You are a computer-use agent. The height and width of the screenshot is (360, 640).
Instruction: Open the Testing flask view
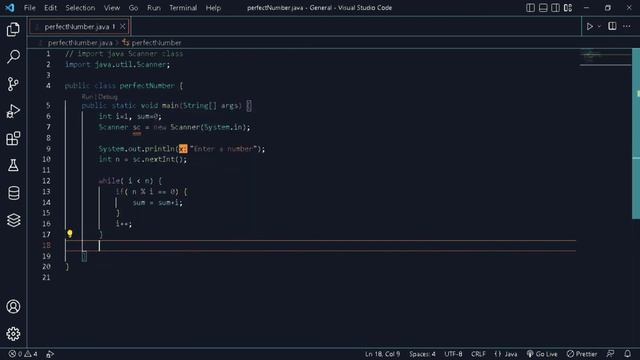(13, 165)
